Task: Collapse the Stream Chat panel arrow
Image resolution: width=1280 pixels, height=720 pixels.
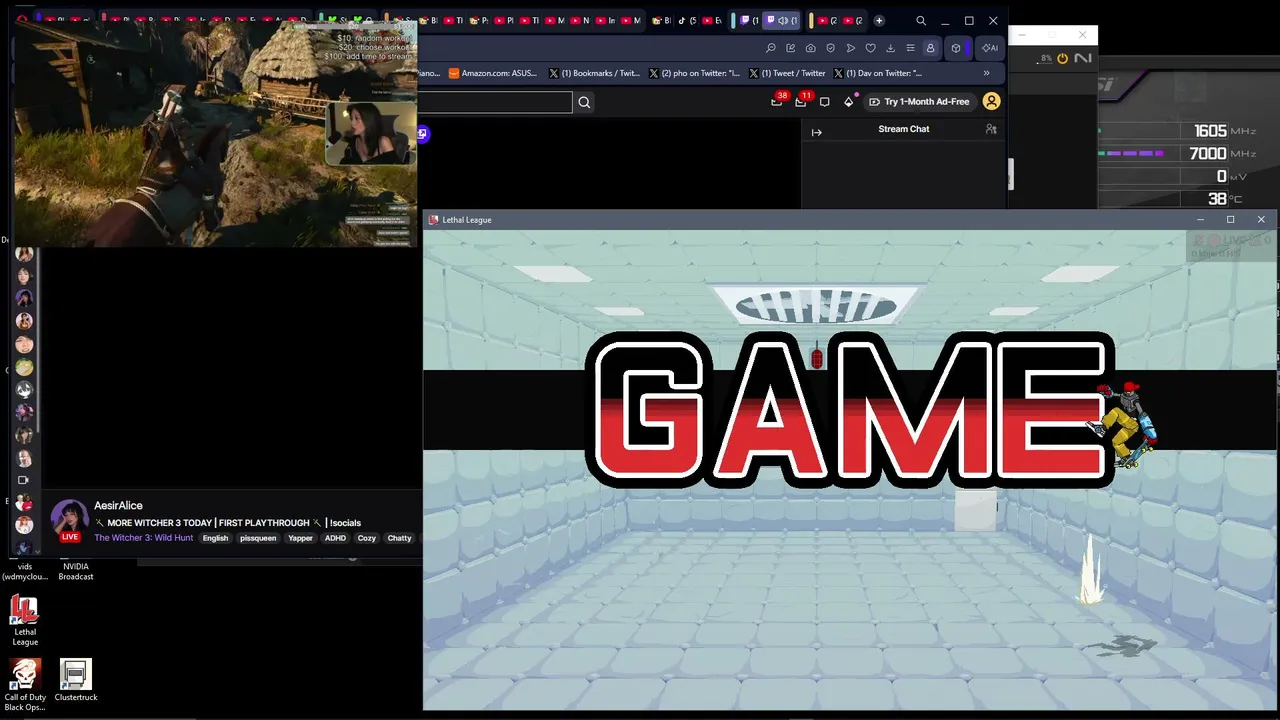Action: coord(816,132)
